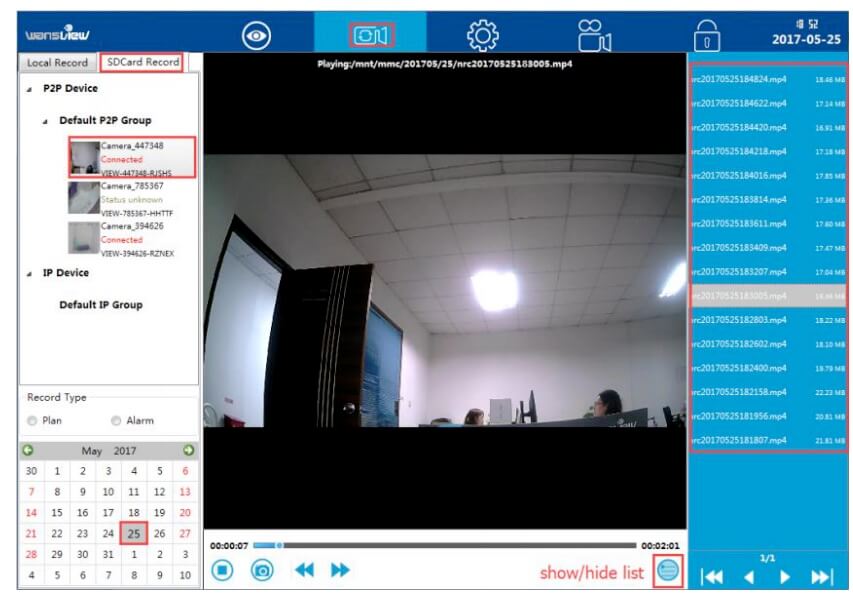
Task: Open the video playback section icon
Action: (x=371, y=35)
